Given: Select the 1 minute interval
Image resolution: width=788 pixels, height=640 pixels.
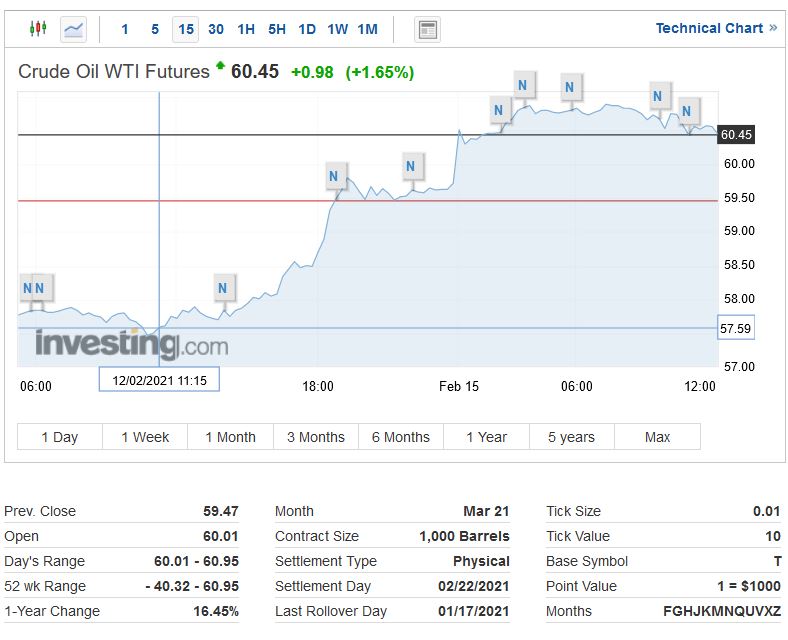Looking at the screenshot, I should 125,29.
